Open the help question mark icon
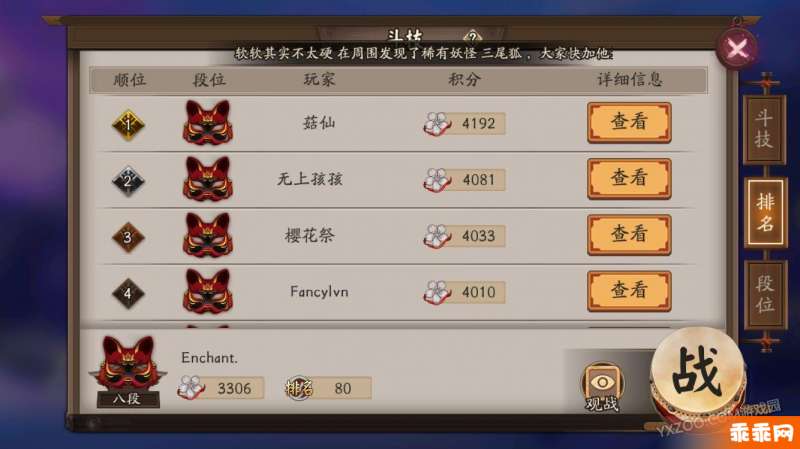 click(473, 37)
